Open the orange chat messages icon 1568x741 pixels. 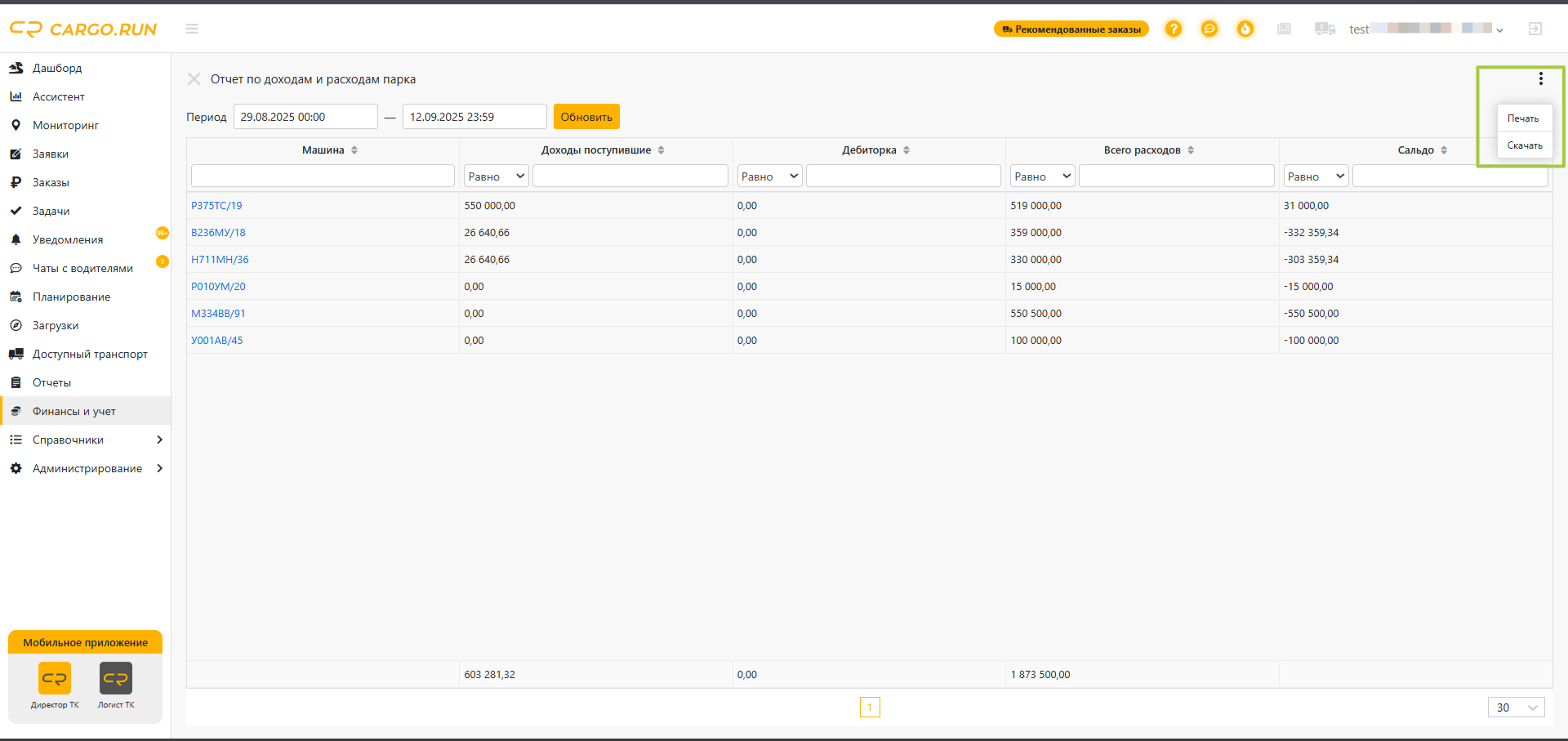coord(1209,29)
